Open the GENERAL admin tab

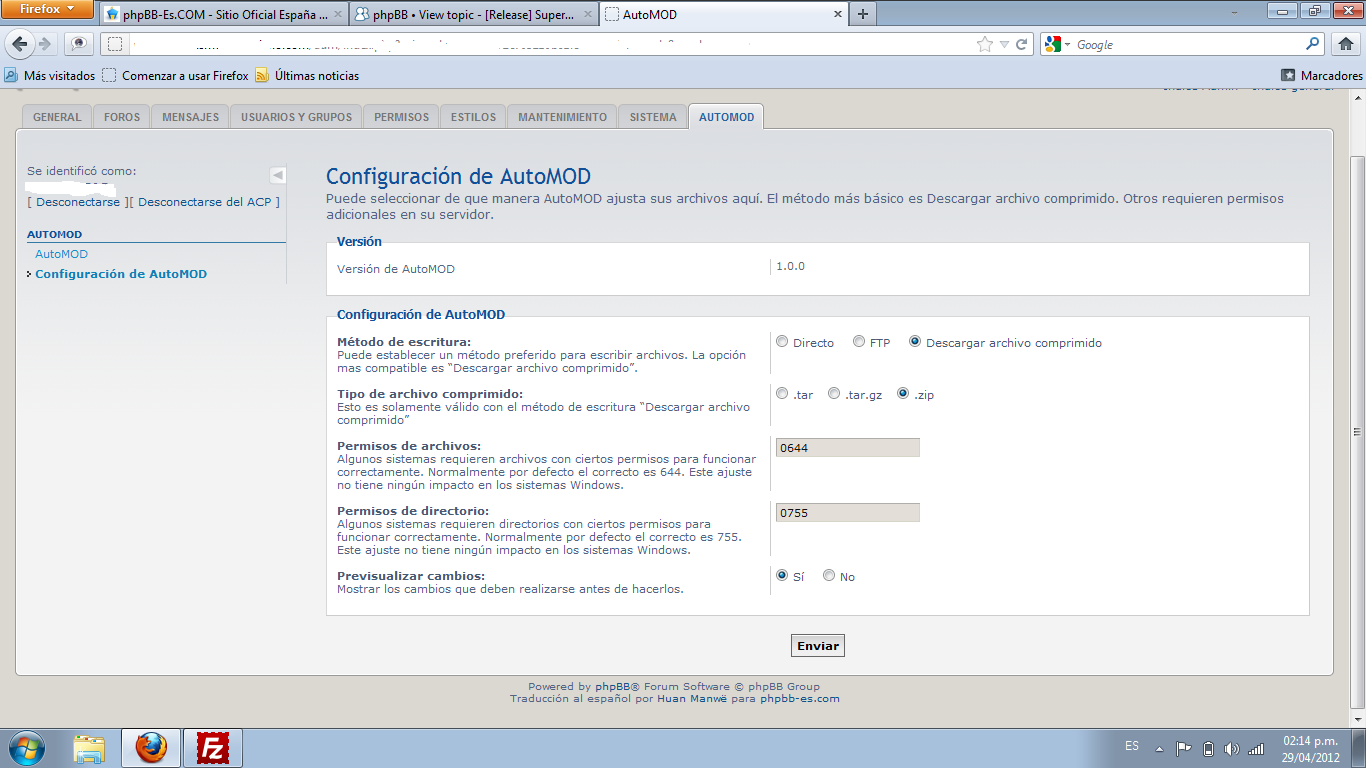click(x=57, y=117)
